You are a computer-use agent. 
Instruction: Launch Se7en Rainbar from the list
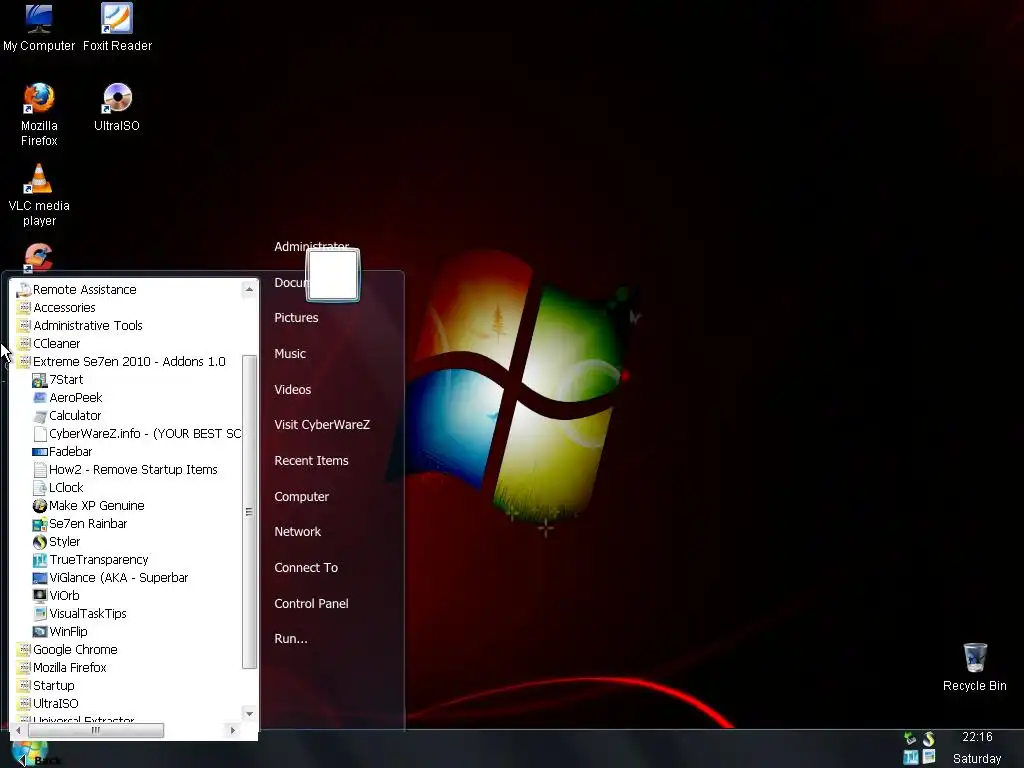tap(80, 524)
